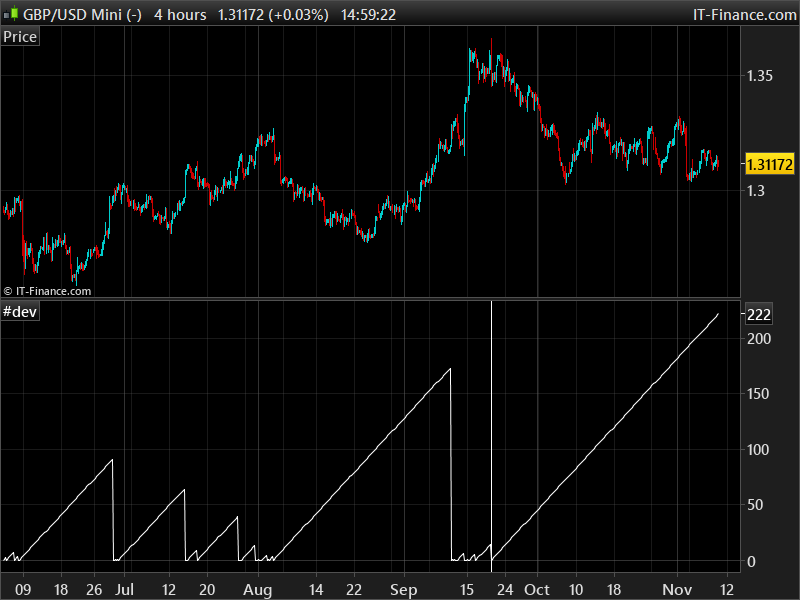Click the Sep label on time axis
Screen dimensions: 800x600
pyautogui.click(x=404, y=590)
